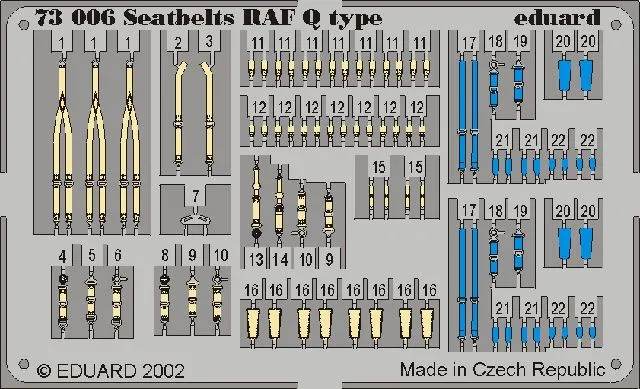This screenshot has height=389, width=640.
Task: Click the number 2 part label
Action: pos(178,42)
